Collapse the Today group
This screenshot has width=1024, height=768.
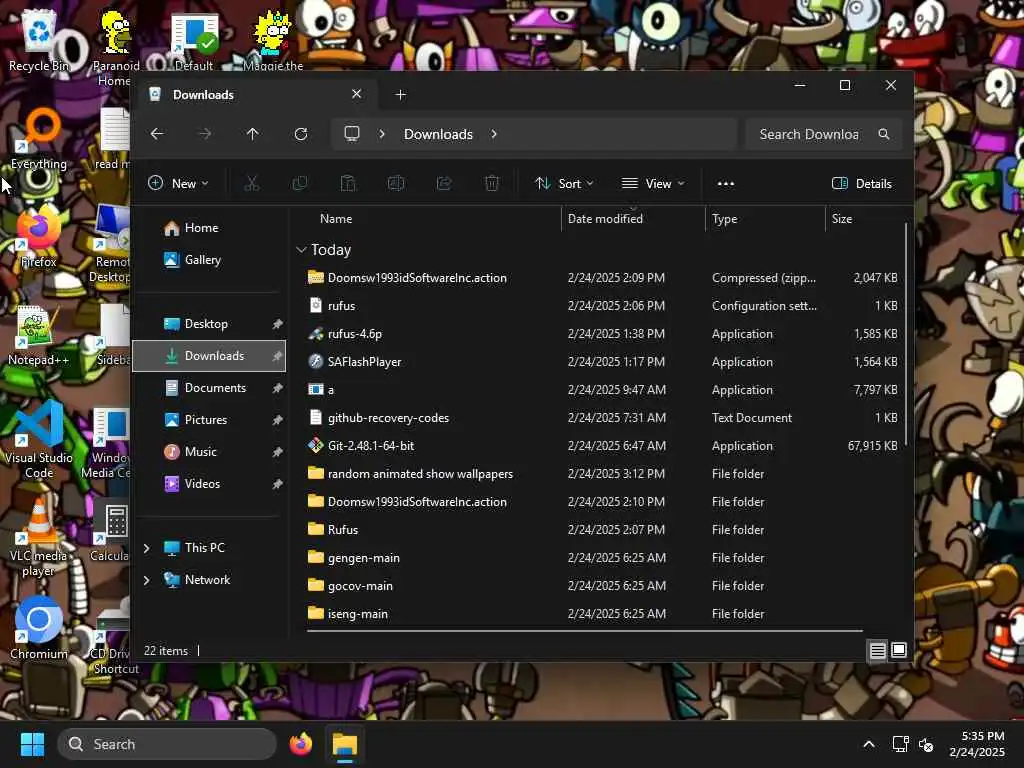coord(301,249)
